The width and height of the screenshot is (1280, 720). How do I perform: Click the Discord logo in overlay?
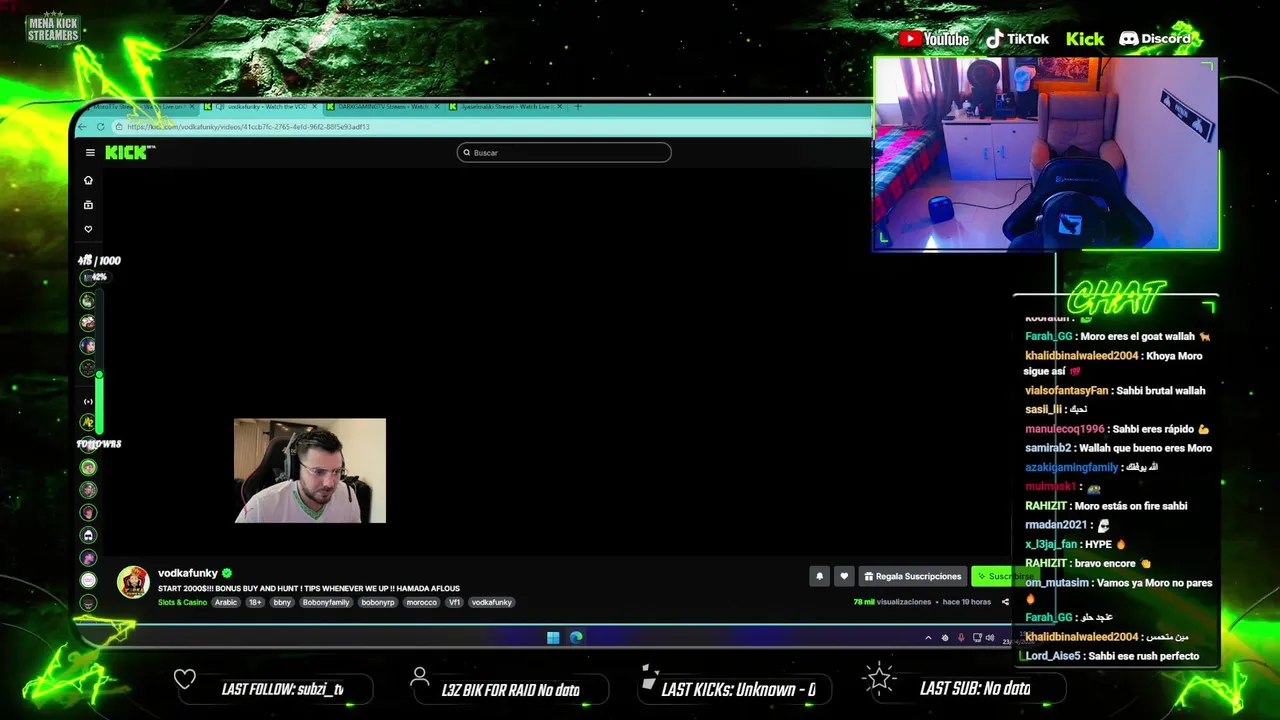coord(1155,39)
